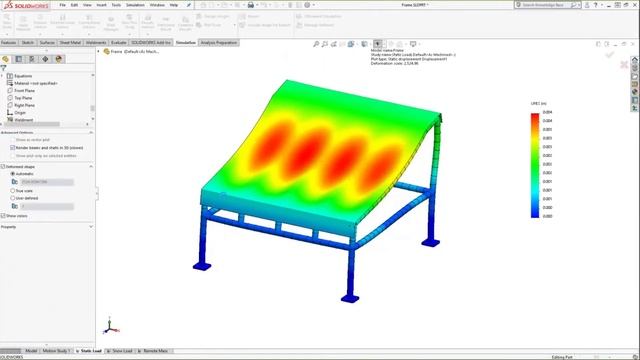The image size is (640, 360).
Task: Open the View Orientation cube icon
Action: 351,44
